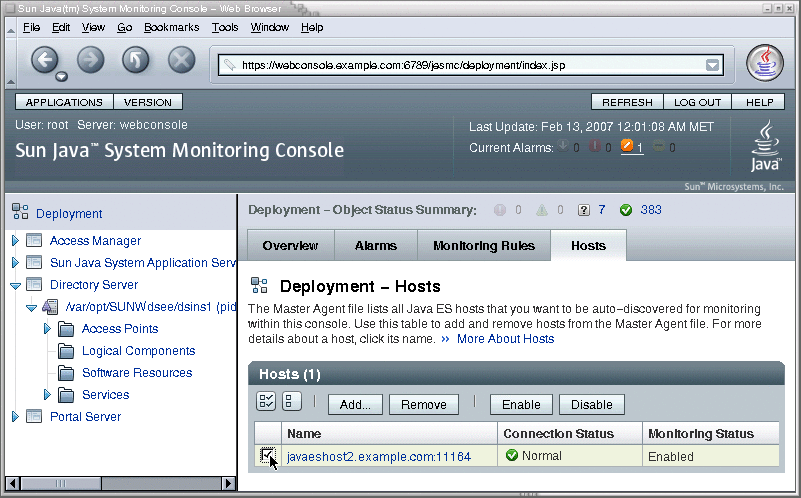The image size is (801, 498).
Task: Open the View menu
Action: click(x=93, y=28)
